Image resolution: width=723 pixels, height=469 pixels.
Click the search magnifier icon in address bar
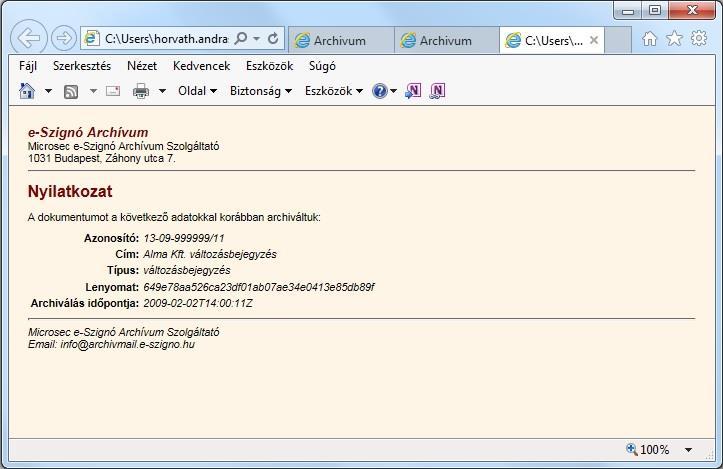click(241, 38)
